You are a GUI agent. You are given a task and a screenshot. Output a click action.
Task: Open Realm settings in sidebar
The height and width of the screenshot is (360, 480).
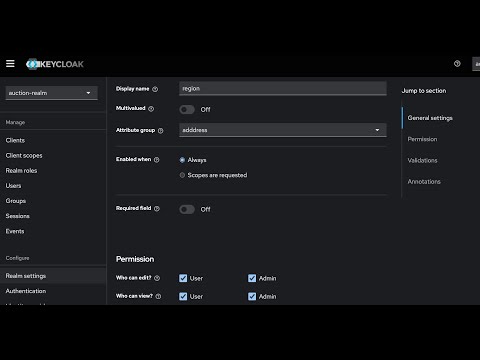click(53, 276)
